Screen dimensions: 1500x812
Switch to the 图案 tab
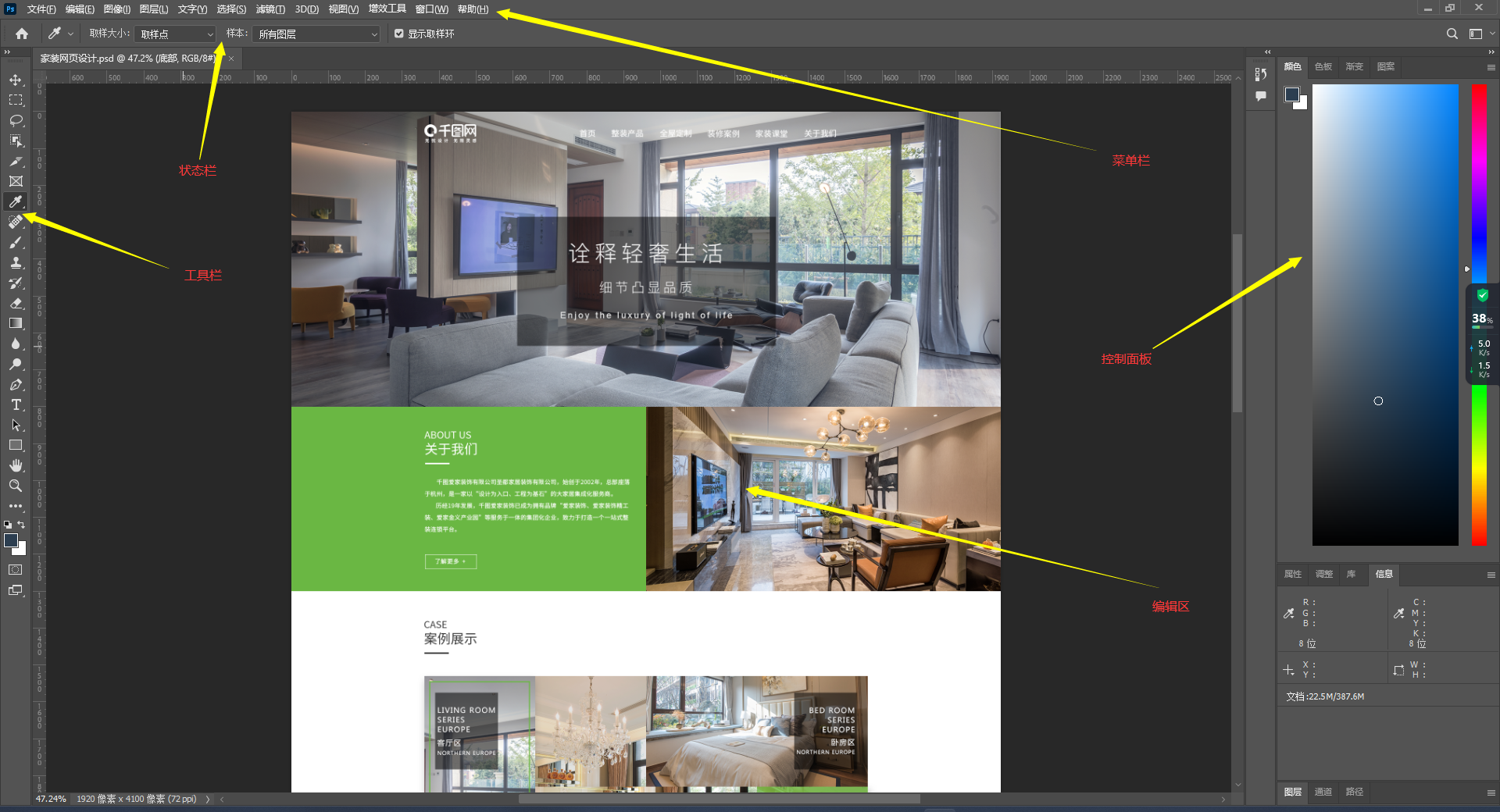coord(1385,66)
